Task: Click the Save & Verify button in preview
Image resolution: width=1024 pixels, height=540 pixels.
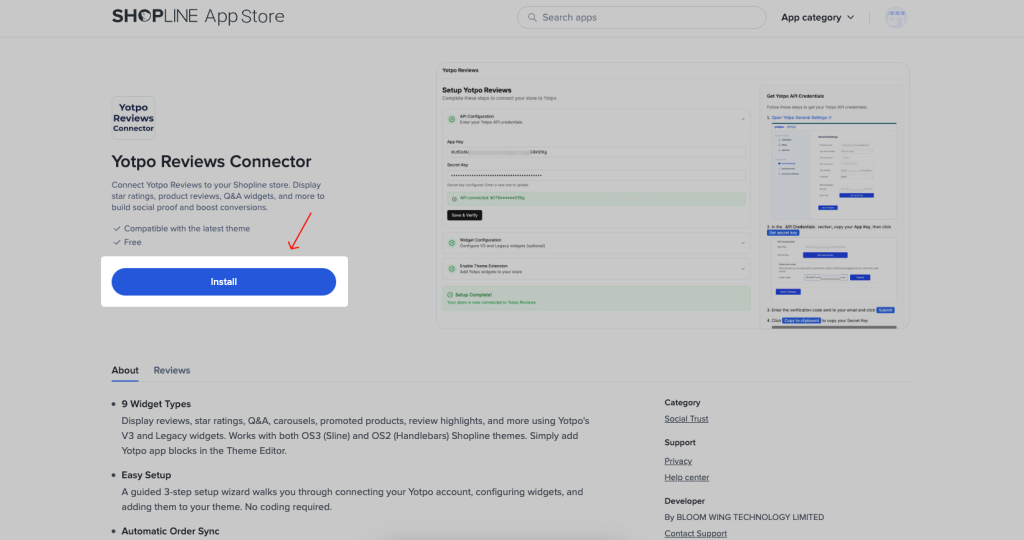Action: coord(463,215)
